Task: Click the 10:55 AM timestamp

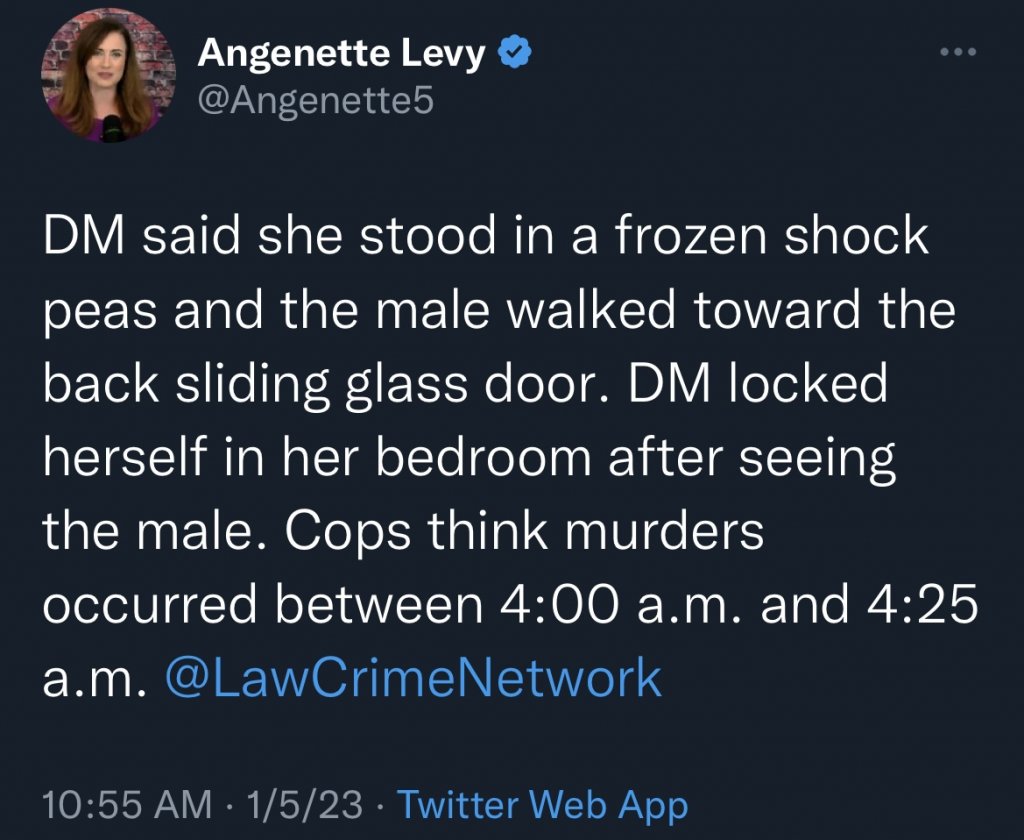Action: pos(128,804)
